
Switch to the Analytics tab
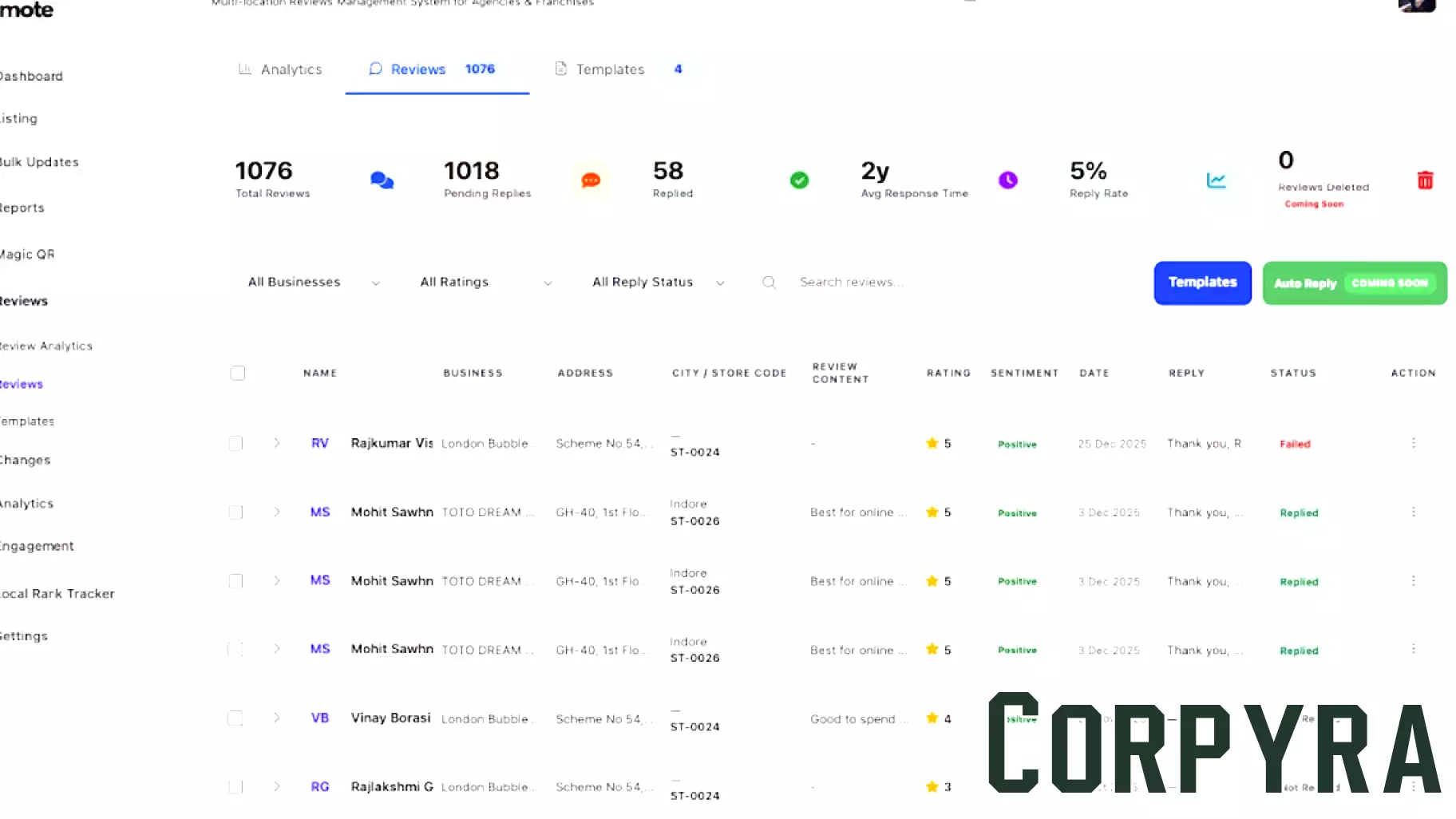(x=280, y=69)
